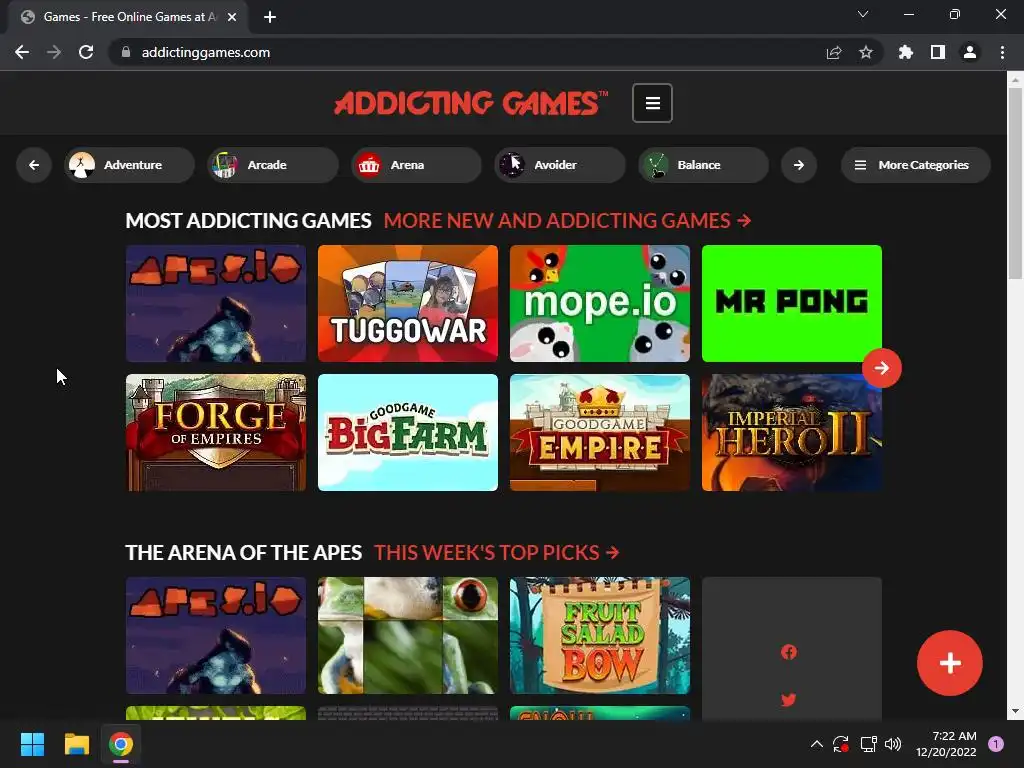
Task: Click the Facebook icon
Action: point(789,652)
